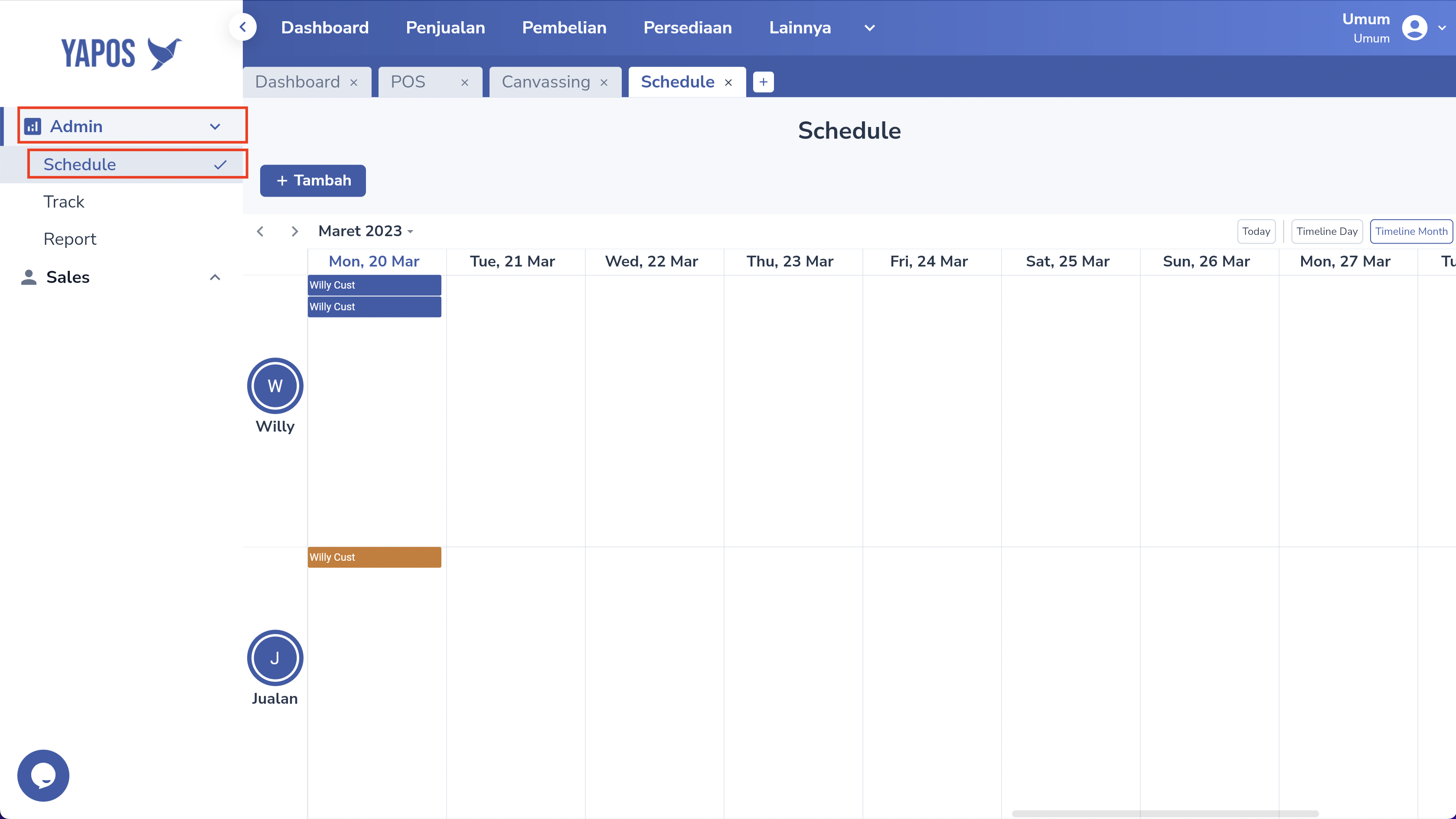Select the Sat, 25 Mar header
This screenshot has width=1456, height=819.
click(x=1067, y=261)
